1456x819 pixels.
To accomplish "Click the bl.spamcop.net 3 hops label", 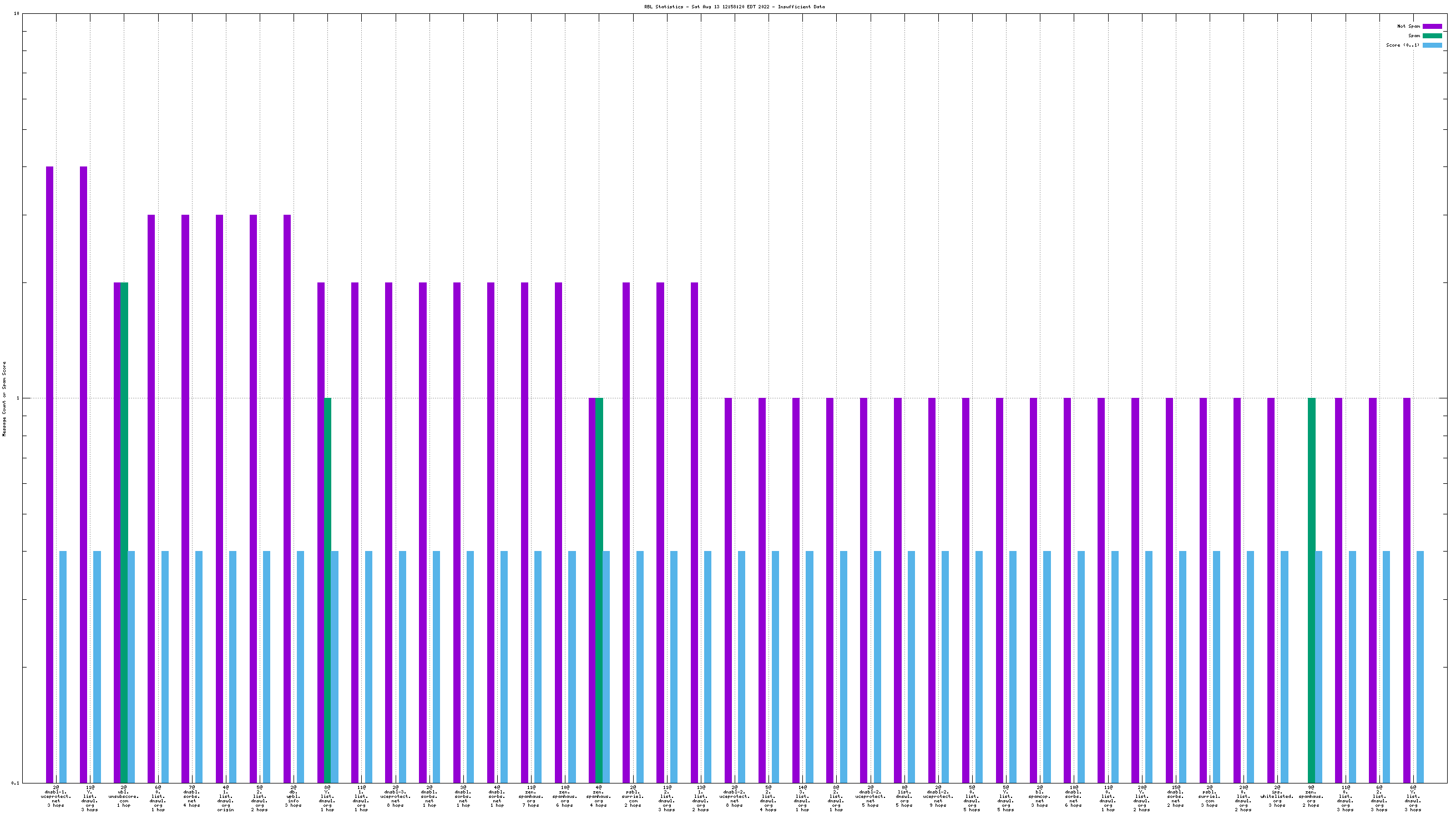I will click(1039, 796).
